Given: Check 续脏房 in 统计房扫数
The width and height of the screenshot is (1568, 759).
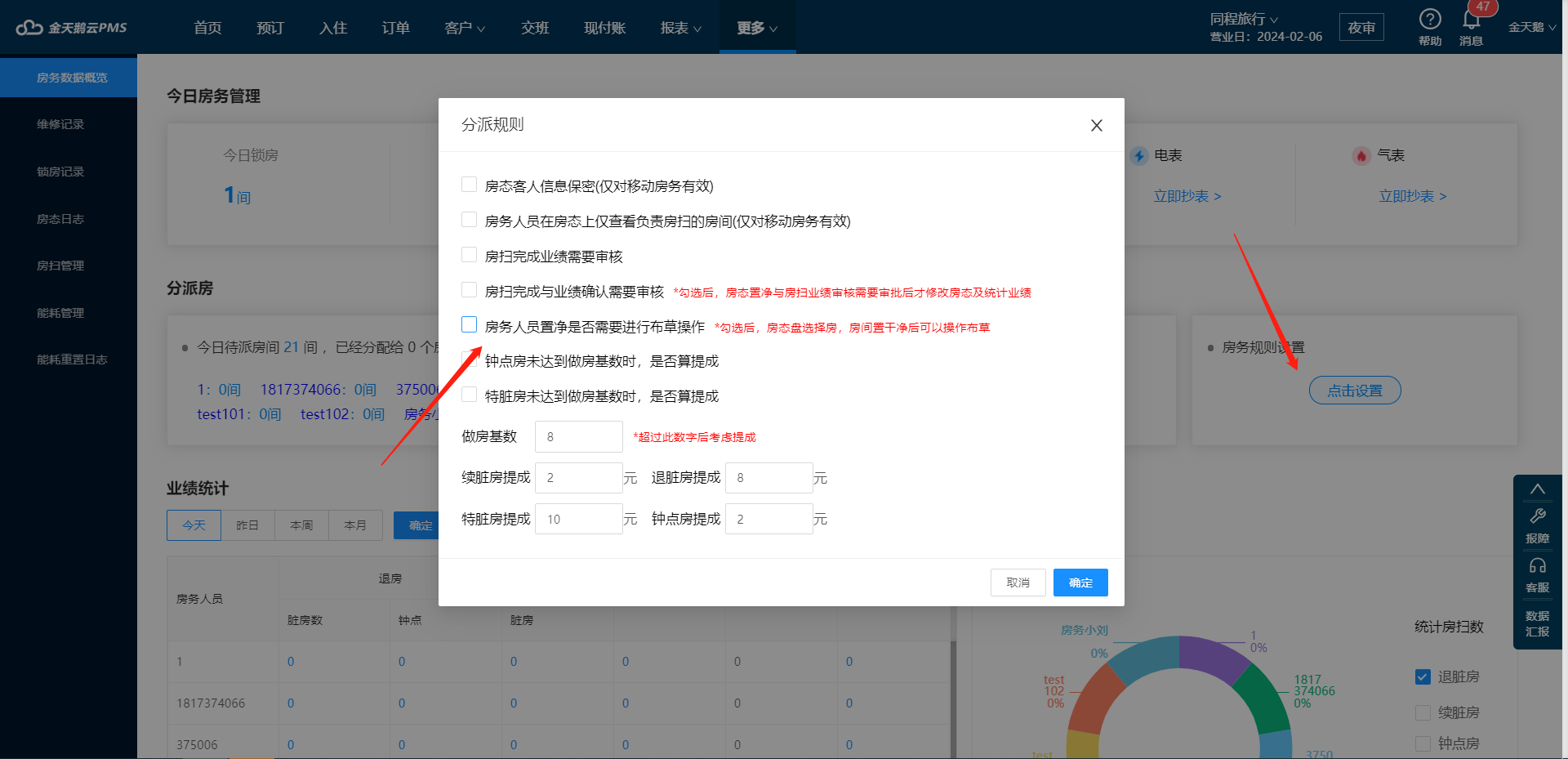Looking at the screenshot, I should 1423,712.
